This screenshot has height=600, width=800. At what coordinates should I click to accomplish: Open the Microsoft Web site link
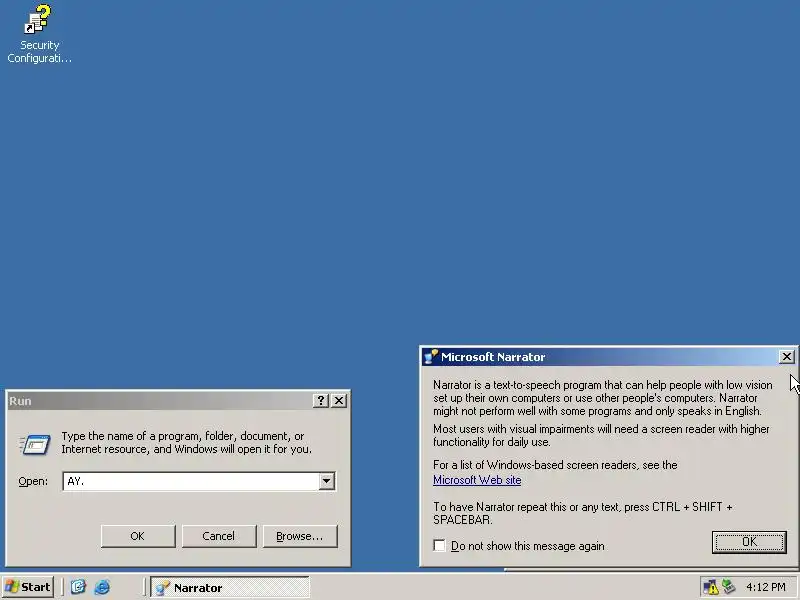(477, 480)
